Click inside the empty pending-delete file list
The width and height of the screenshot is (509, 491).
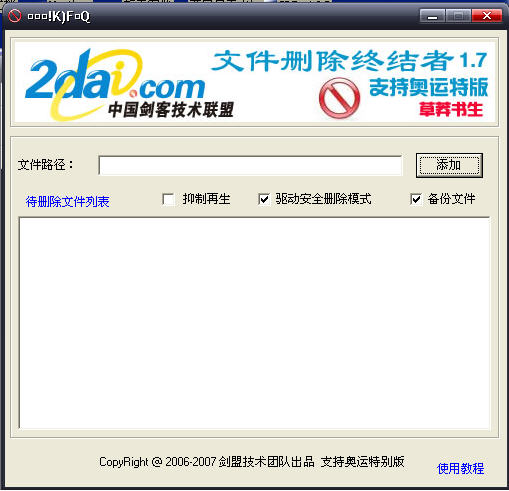tap(254, 323)
